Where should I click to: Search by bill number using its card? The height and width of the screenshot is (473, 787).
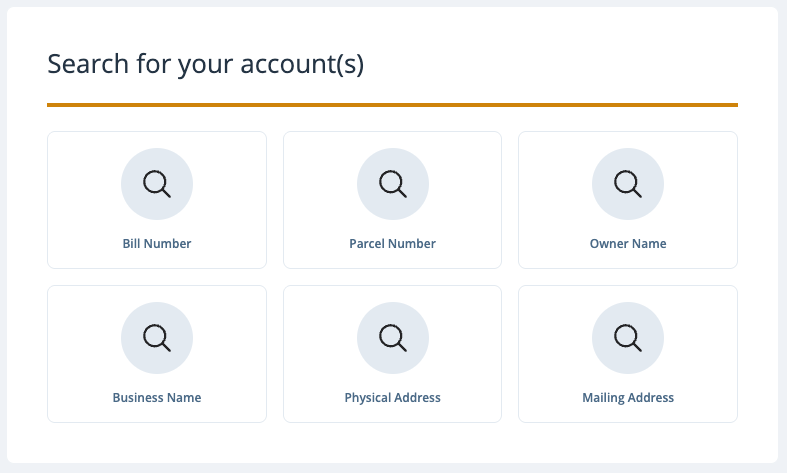[x=157, y=200]
